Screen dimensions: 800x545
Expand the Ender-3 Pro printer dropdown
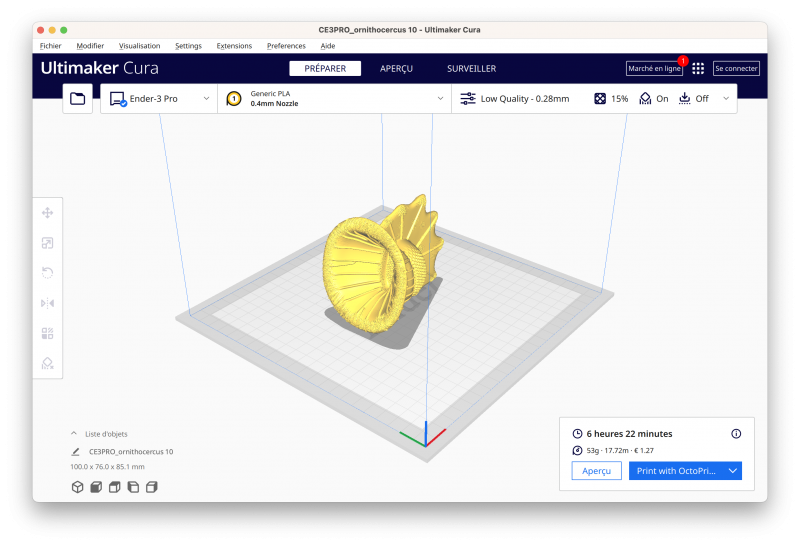(207, 98)
